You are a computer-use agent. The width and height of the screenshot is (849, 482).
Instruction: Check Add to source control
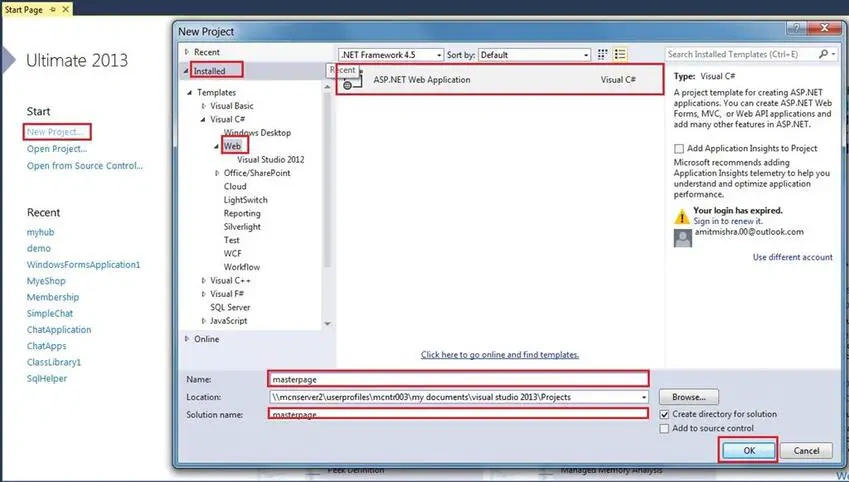(664, 428)
